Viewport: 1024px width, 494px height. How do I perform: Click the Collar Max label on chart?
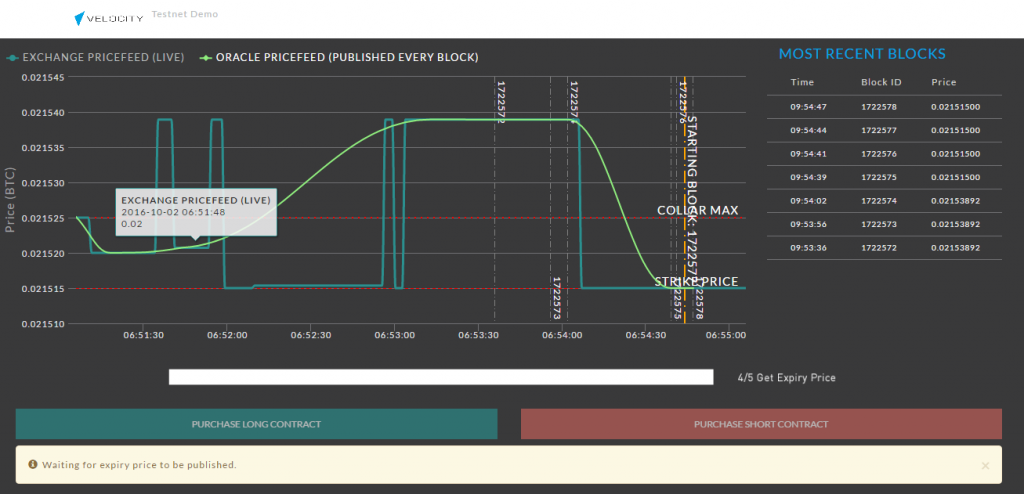click(697, 210)
